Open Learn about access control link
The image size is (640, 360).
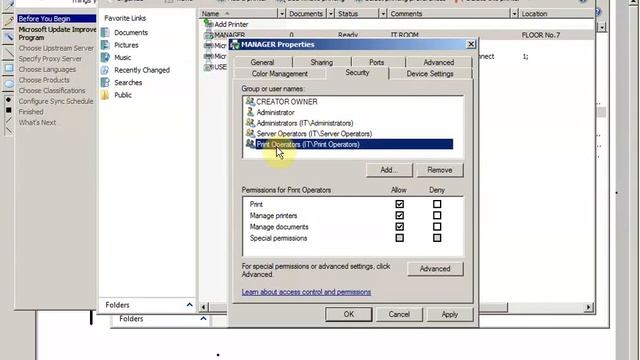pos(306,292)
